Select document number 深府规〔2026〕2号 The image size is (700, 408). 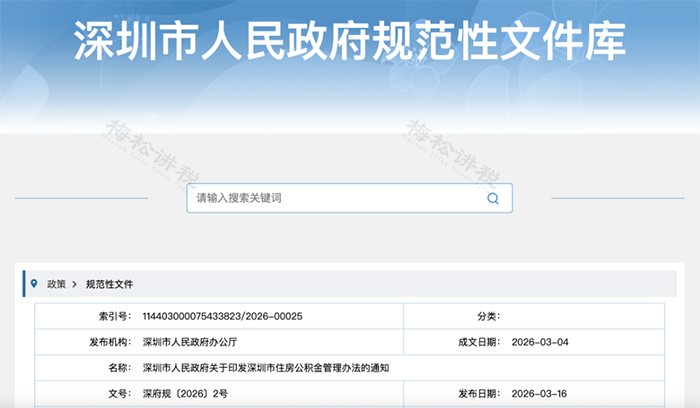click(x=185, y=394)
